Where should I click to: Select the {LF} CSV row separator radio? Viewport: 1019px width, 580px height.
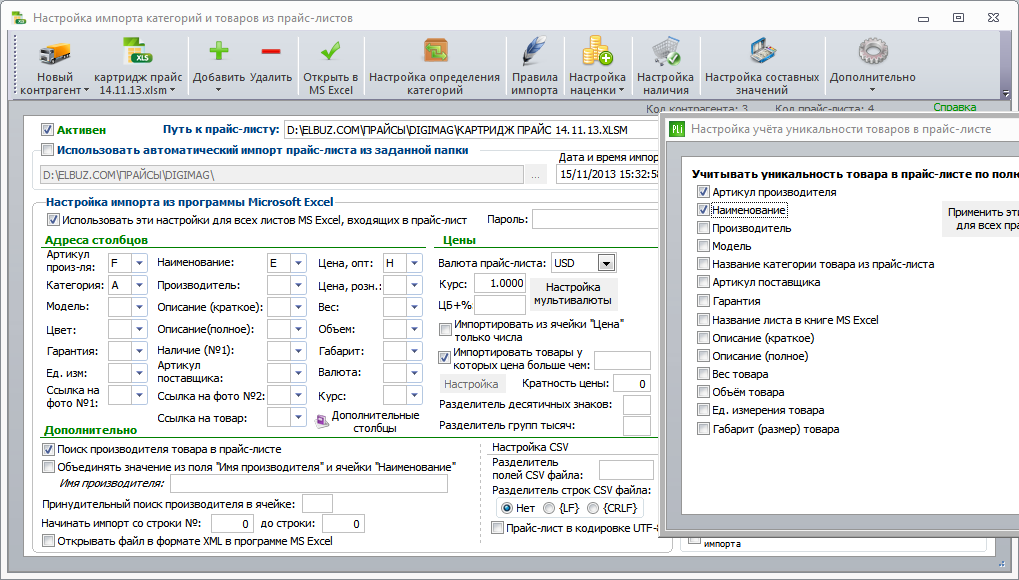coord(549,508)
